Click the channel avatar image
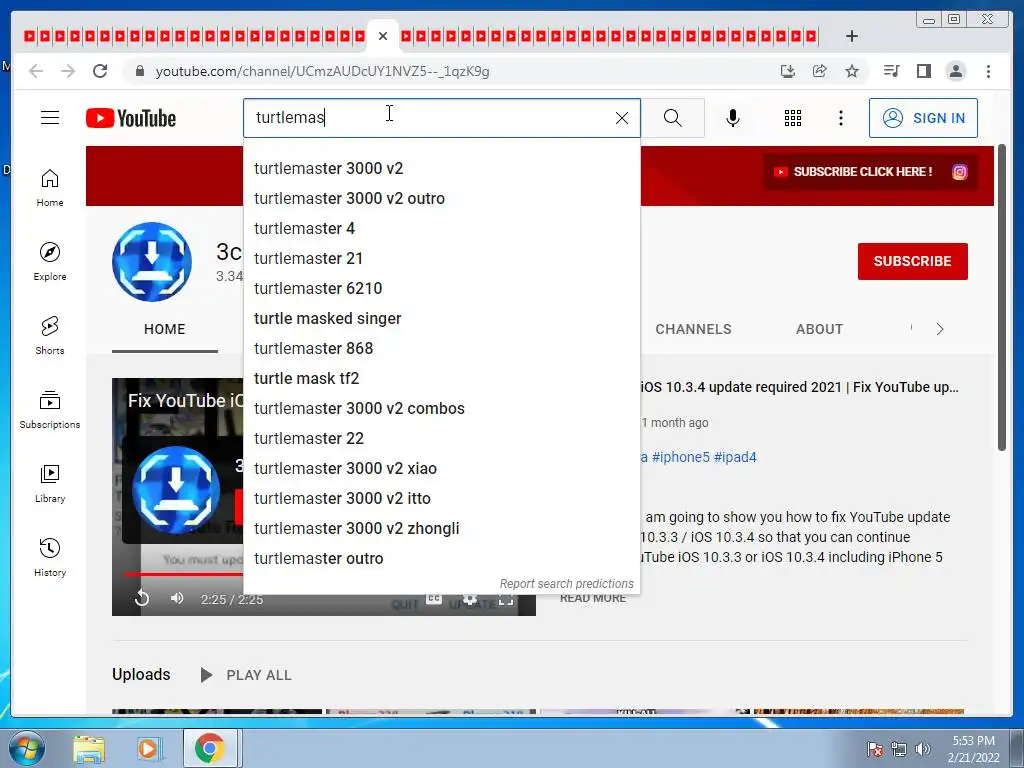Image resolution: width=1024 pixels, height=768 pixels. pos(152,262)
